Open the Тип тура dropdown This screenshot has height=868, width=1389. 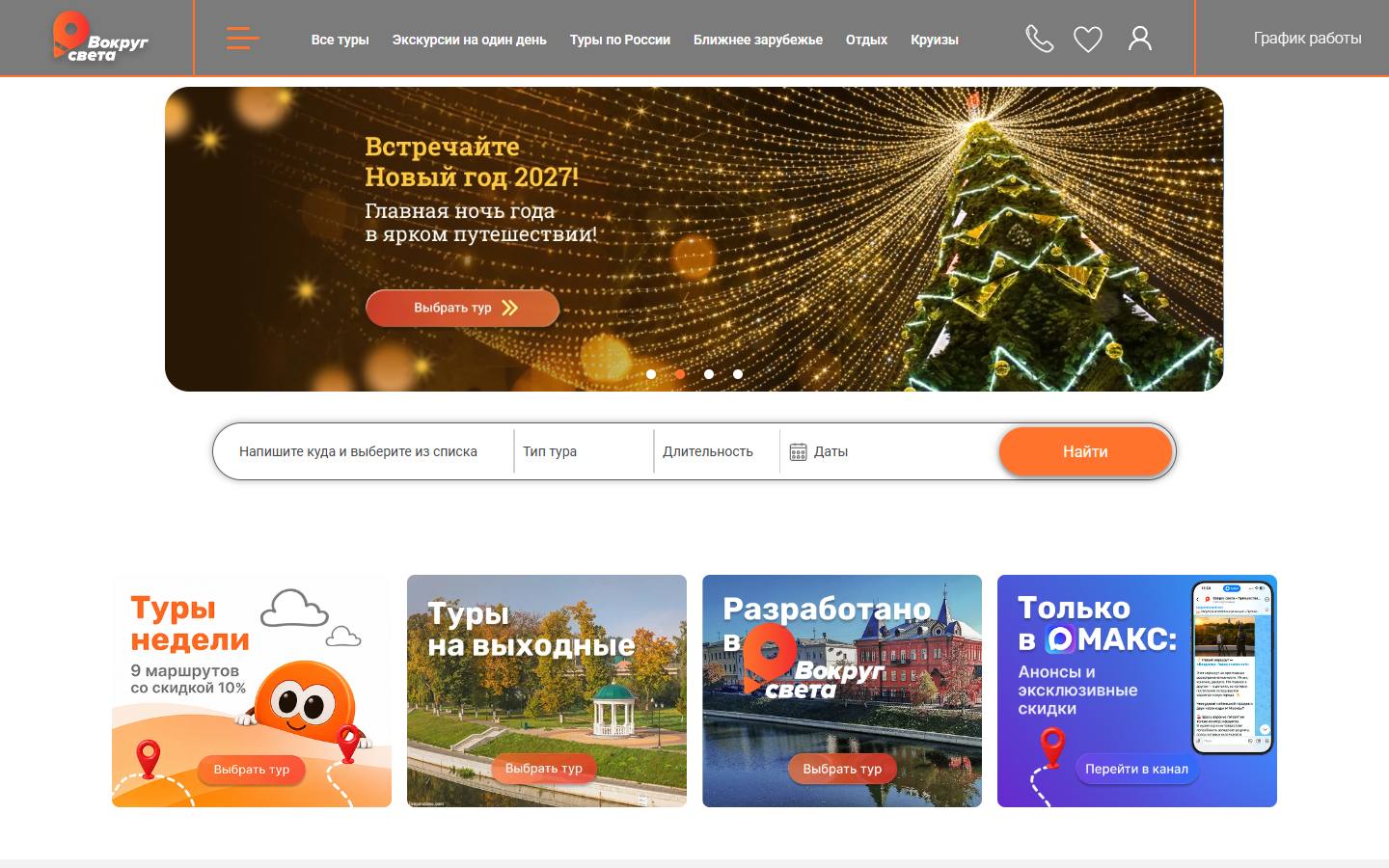(584, 451)
